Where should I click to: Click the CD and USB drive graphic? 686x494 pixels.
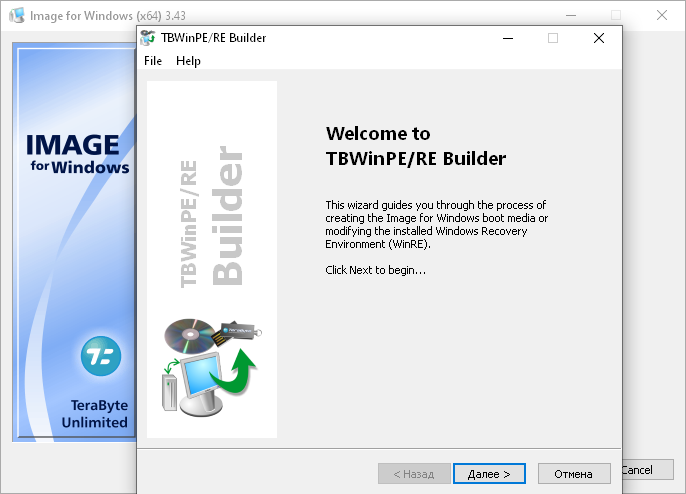213,336
